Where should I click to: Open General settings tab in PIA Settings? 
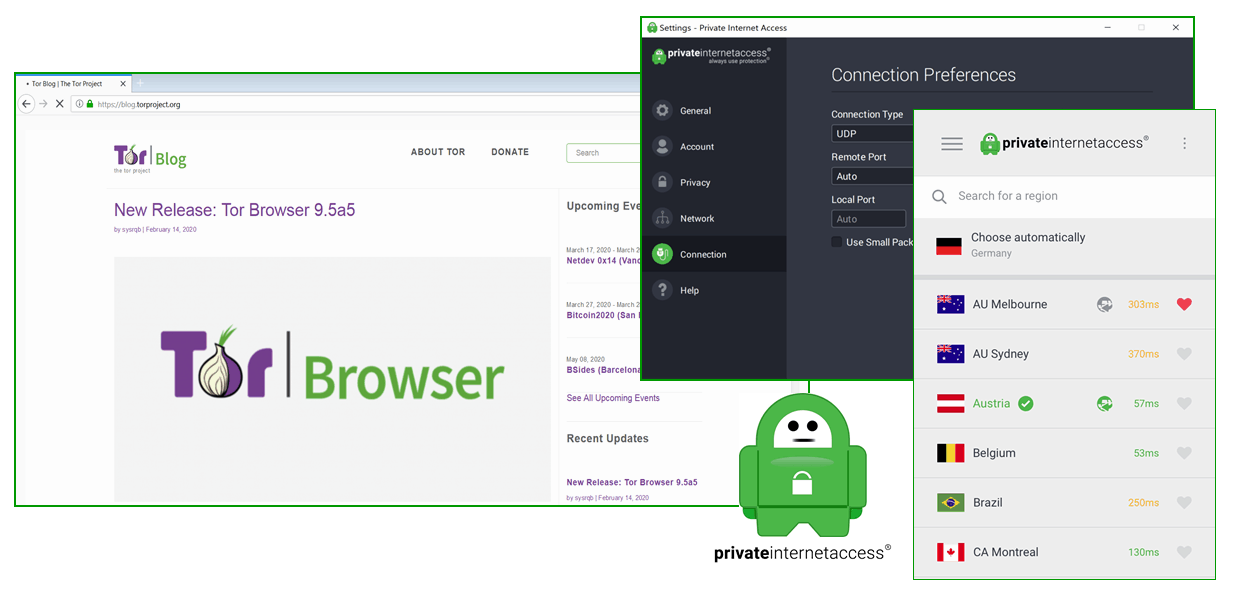click(x=713, y=111)
